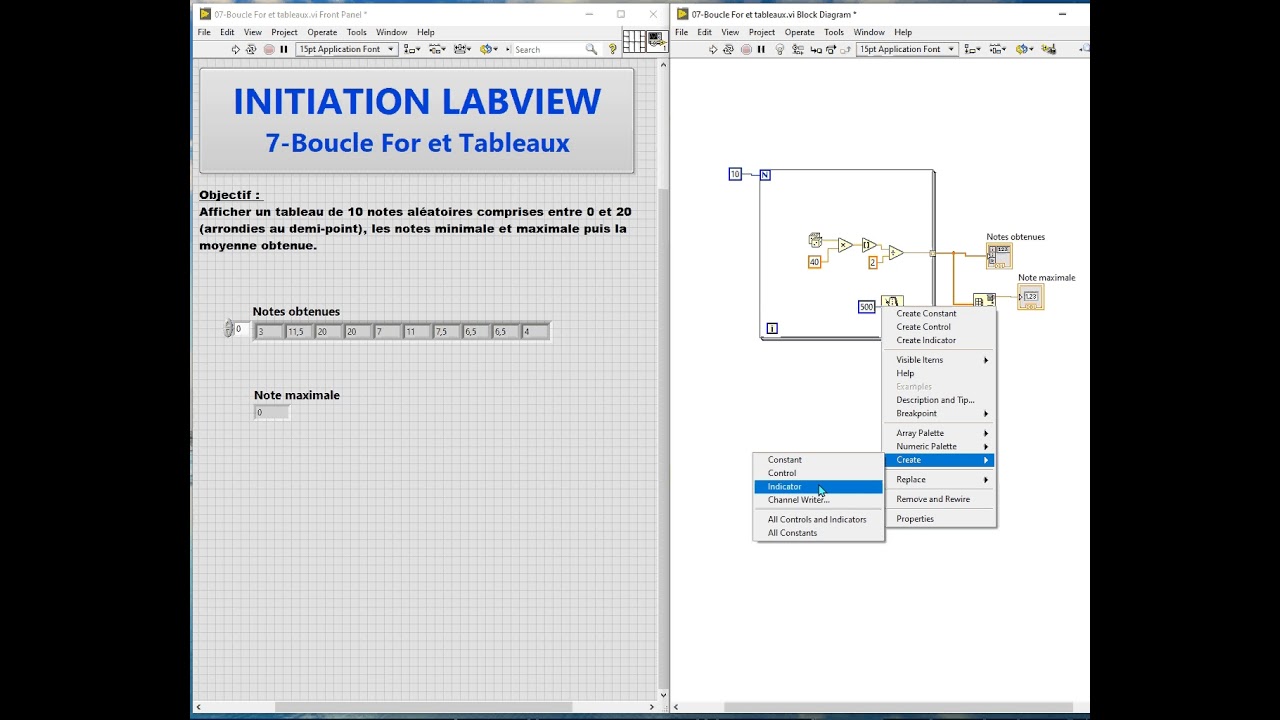Screen dimensions: 1280x720
Task: Choose Create Control in context menu
Action: [940, 327]
